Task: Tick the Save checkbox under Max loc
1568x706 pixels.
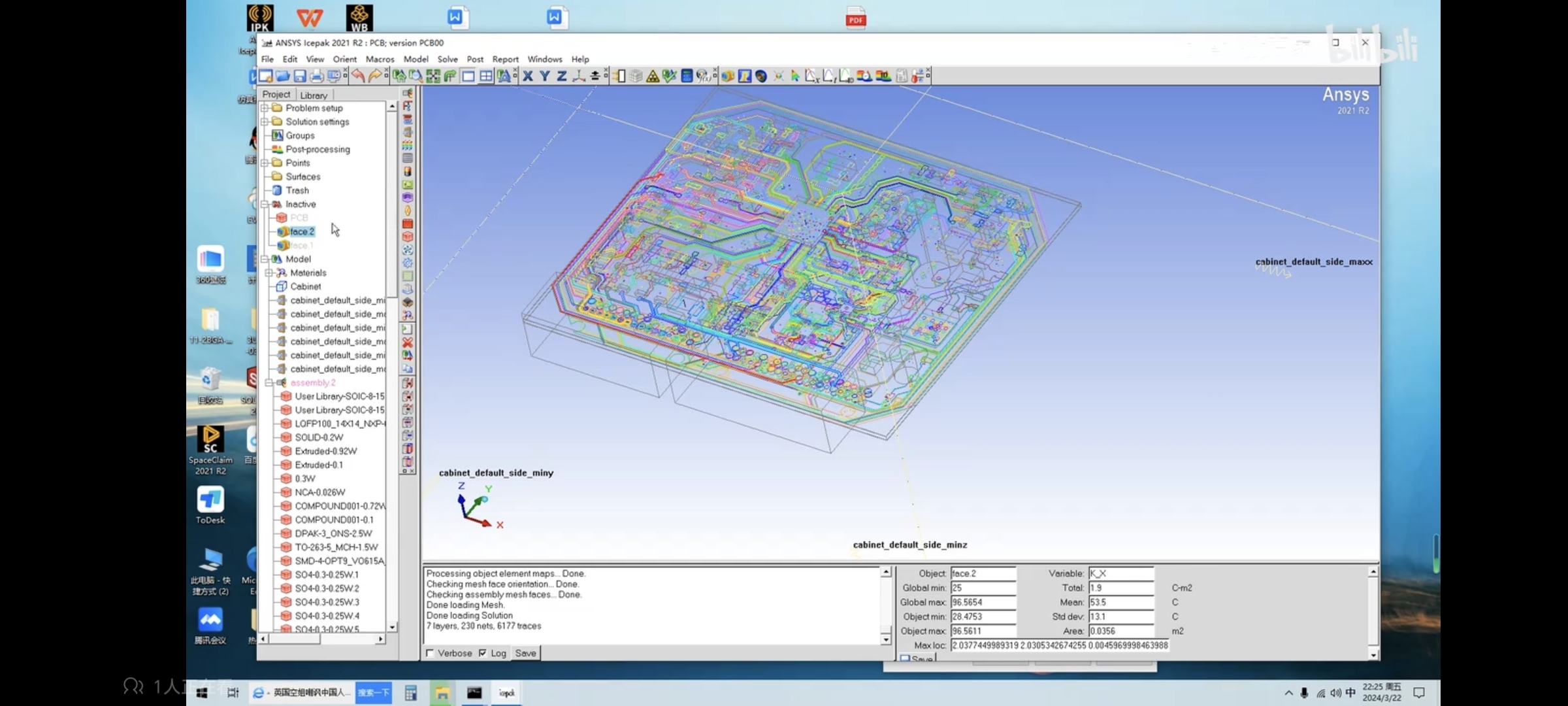Action: (x=905, y=659)
